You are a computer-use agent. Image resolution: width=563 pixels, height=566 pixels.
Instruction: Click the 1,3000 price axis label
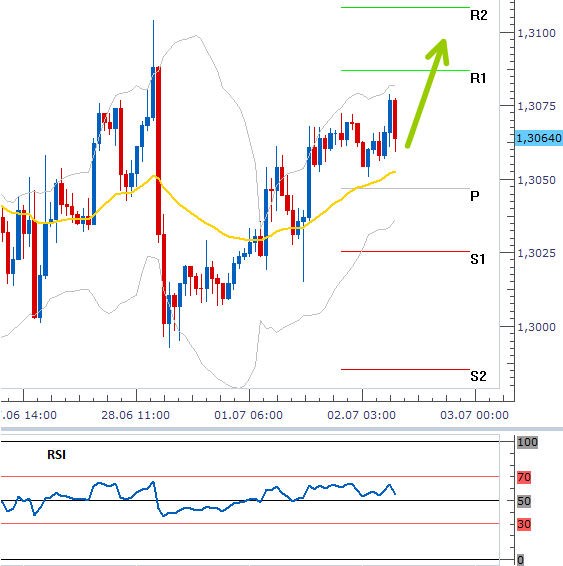click(x=536, y=327)
